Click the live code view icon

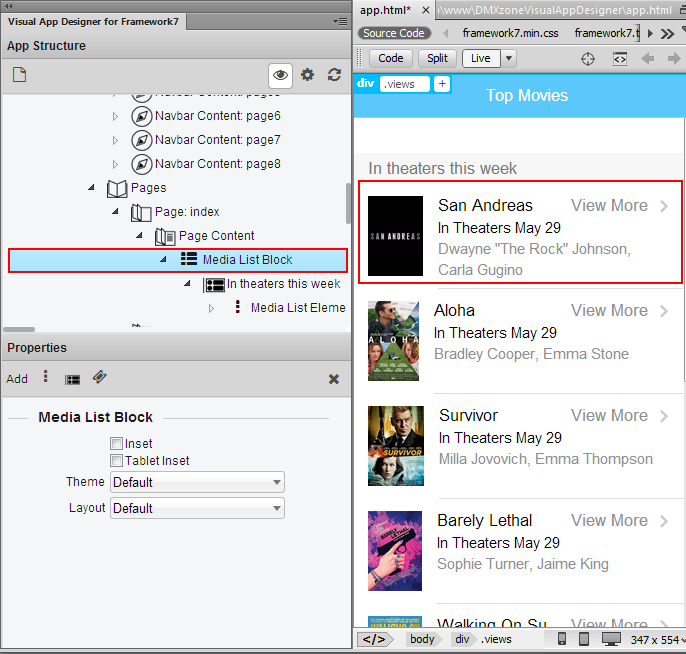coord(620,59)
